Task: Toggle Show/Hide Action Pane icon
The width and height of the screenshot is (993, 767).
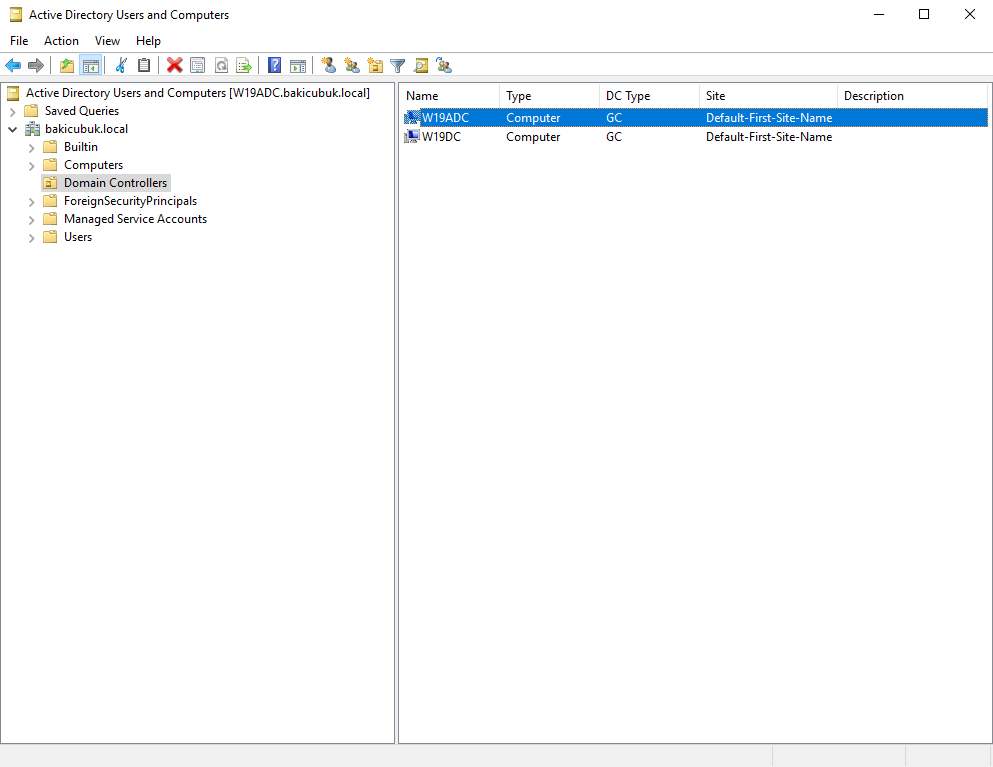Action: tap(298, 65)
